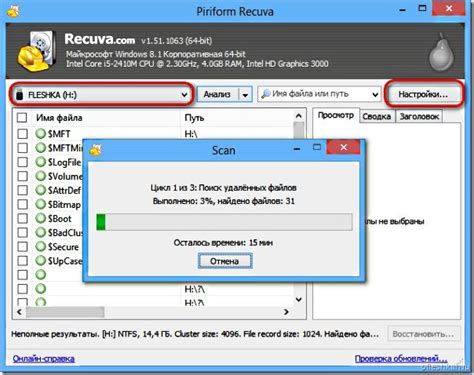Image resolution: width=474 pixels, height=375 pixels.
Task: Click the Онлайн-справка help link
Action: (x=44, y=359)
